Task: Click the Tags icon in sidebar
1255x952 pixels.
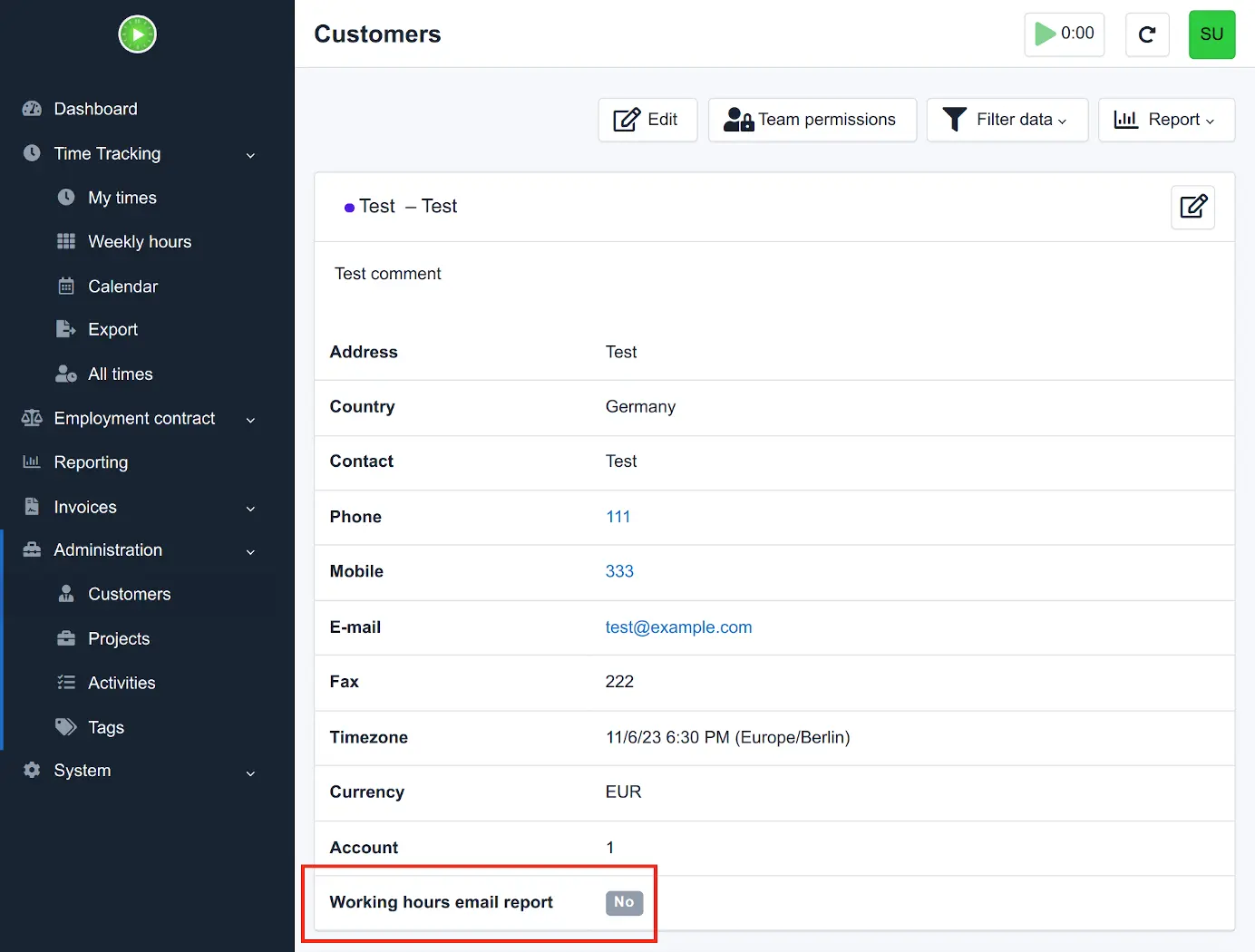Action: pyautogui.click(x=66, y=727)
